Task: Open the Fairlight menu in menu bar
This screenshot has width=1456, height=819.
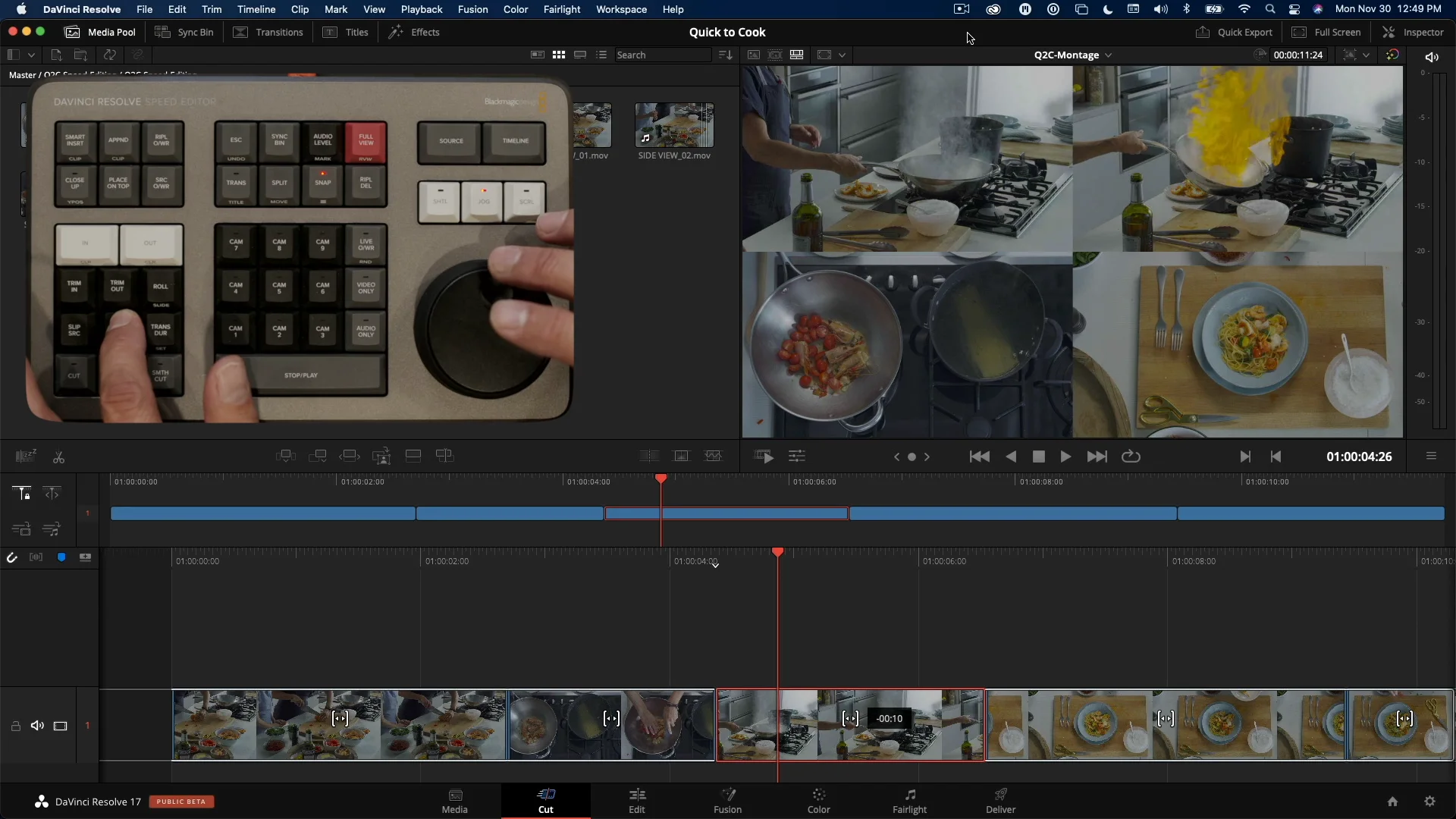Action: (562, 9)
